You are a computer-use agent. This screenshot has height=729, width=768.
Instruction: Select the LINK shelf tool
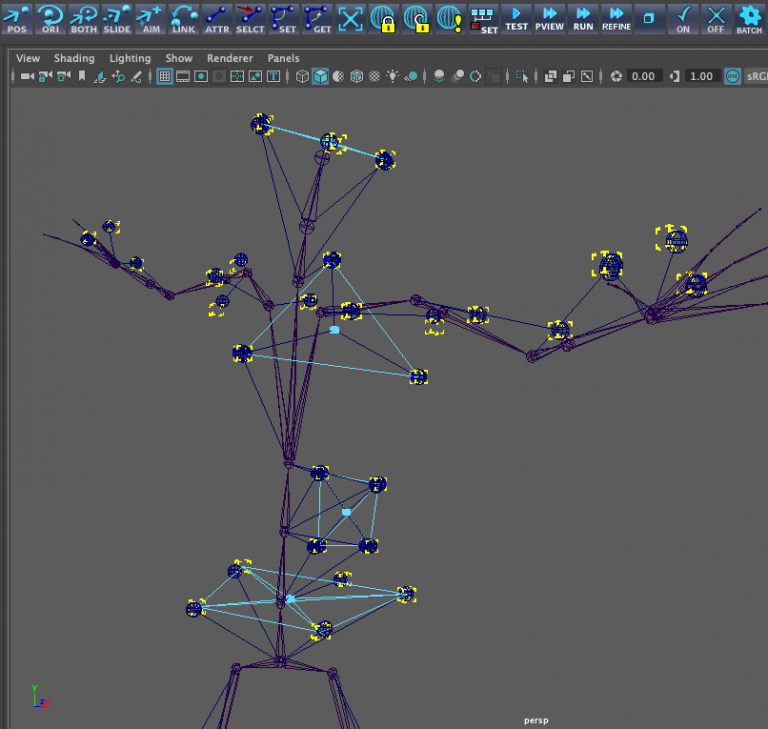[184, 18]
